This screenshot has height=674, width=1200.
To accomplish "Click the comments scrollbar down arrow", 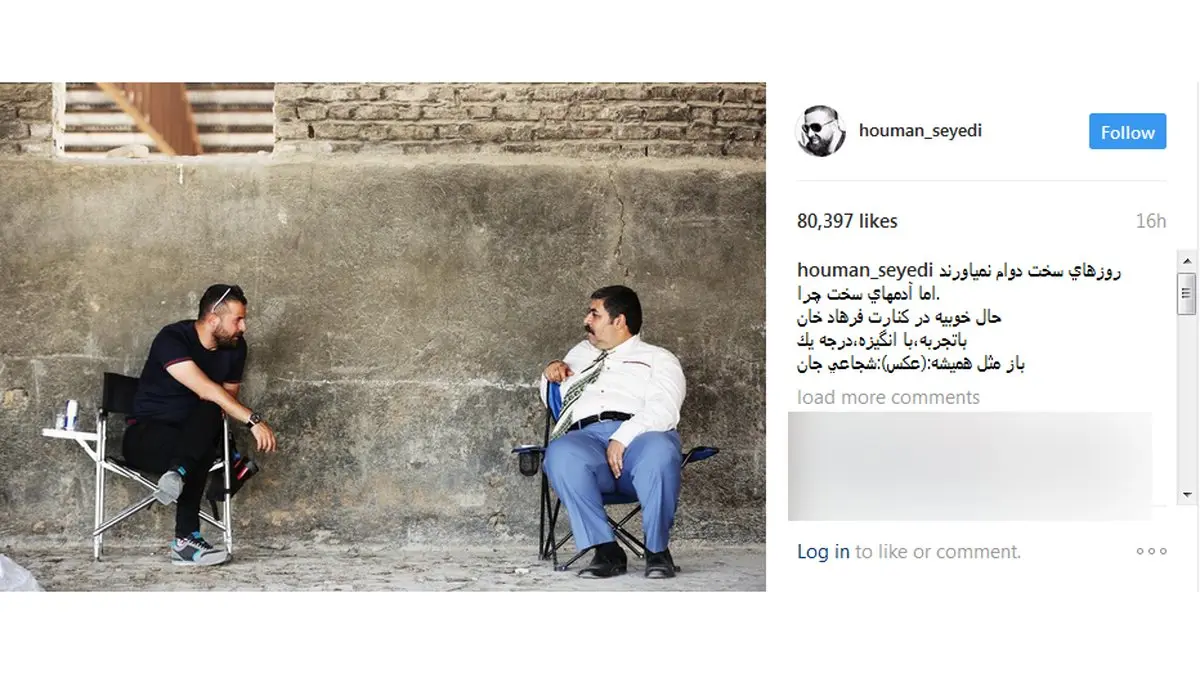I will (x=1187, y=495).
